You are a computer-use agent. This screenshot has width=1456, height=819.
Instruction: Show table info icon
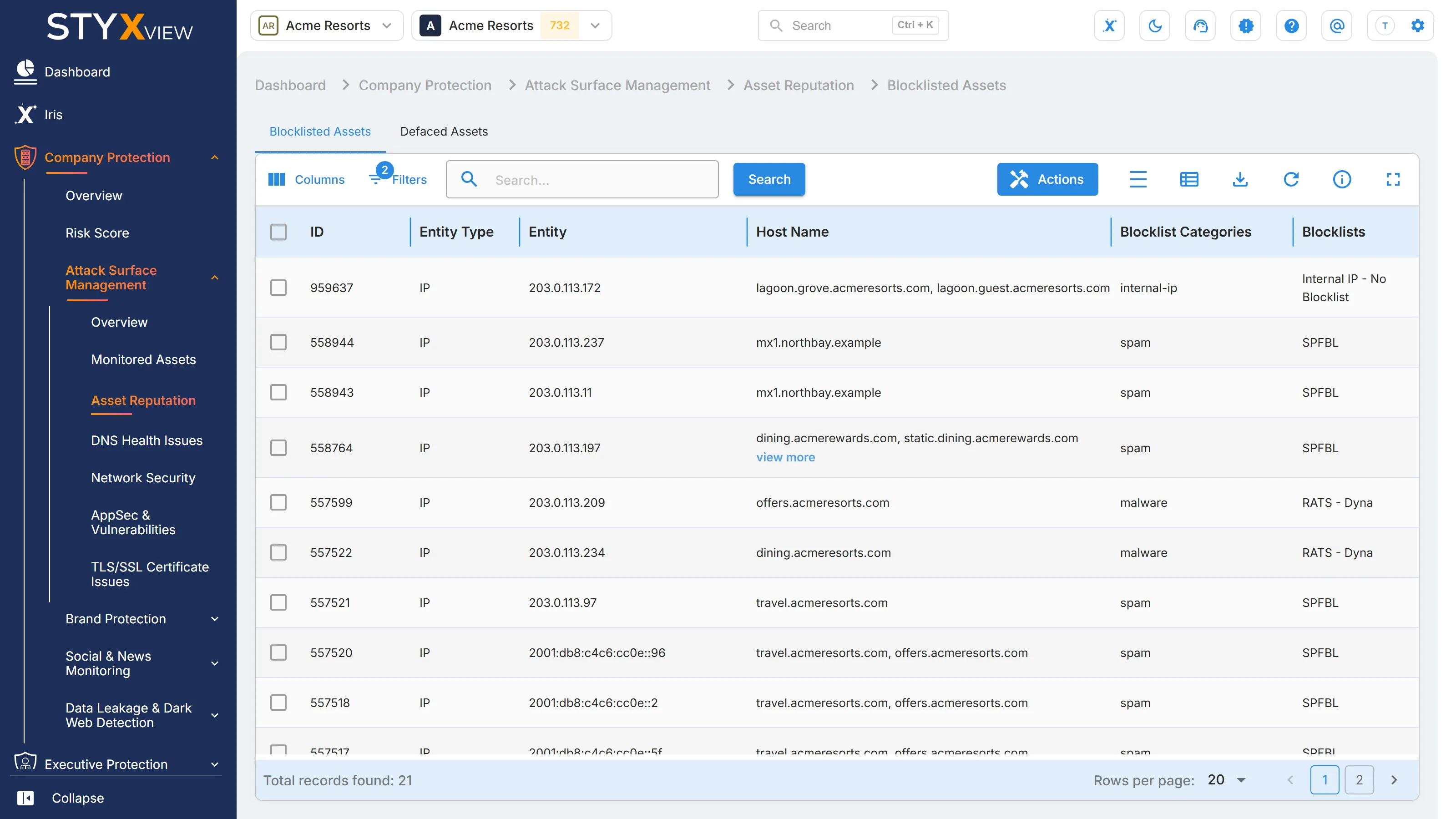click(x=1341, y=179)
